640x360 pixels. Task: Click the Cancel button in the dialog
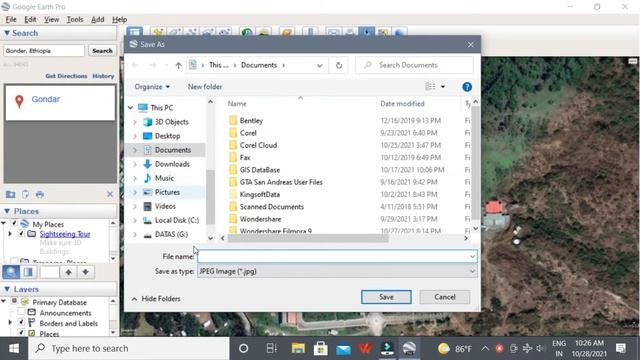pyautogui.click(x=445, y=297)
